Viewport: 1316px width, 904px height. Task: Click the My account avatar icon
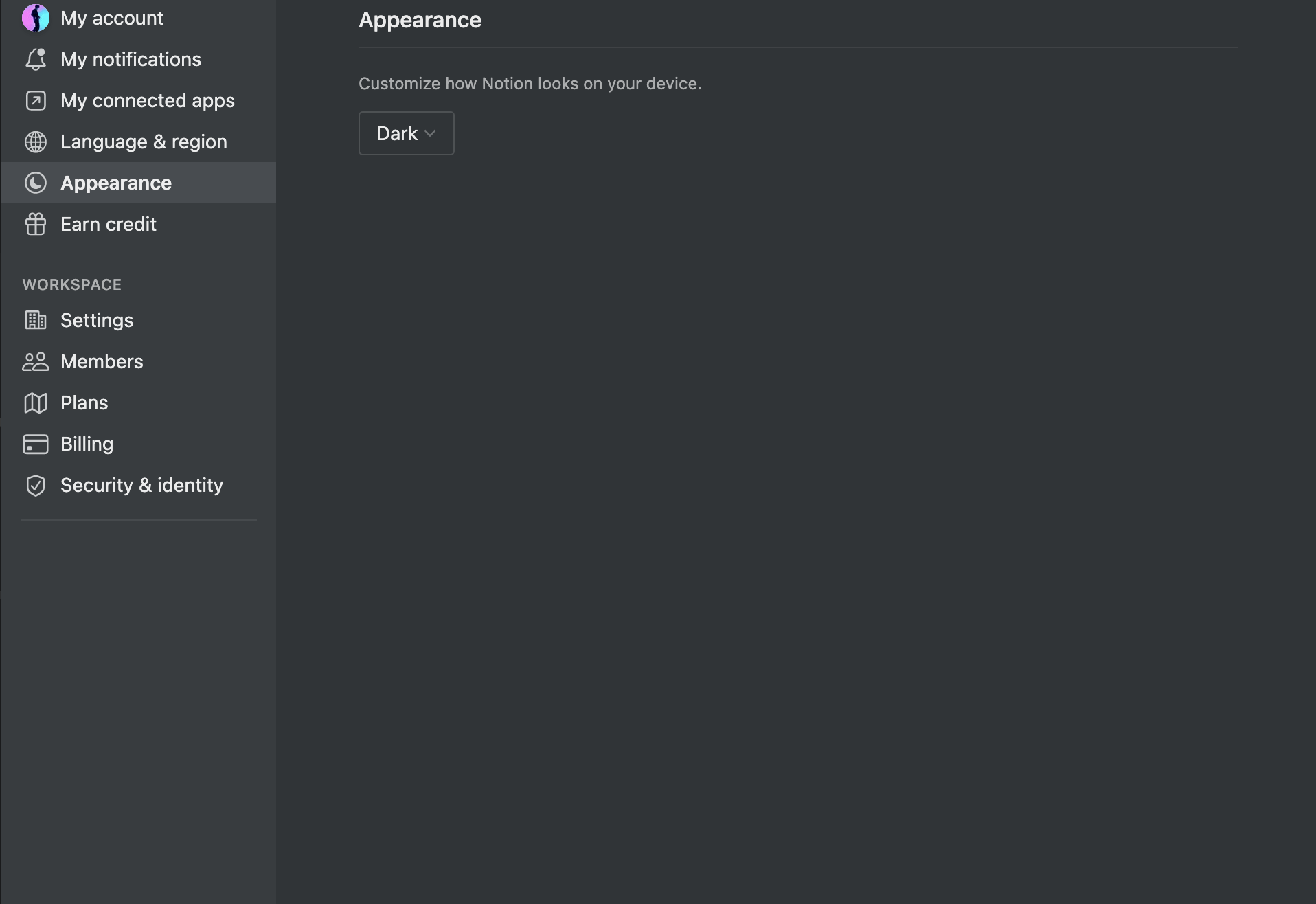point(36,18)
